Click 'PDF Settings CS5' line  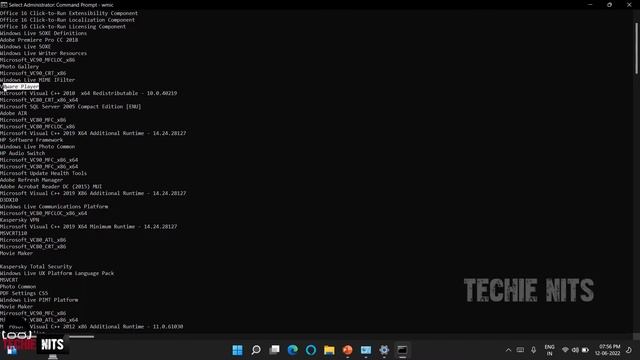point(24,293)
